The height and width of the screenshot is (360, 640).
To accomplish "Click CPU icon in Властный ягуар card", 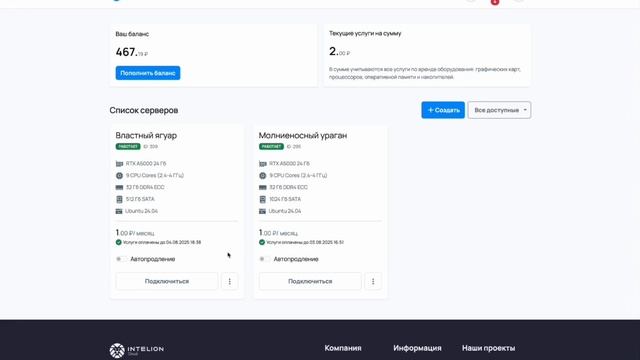I will click(119, 176).
